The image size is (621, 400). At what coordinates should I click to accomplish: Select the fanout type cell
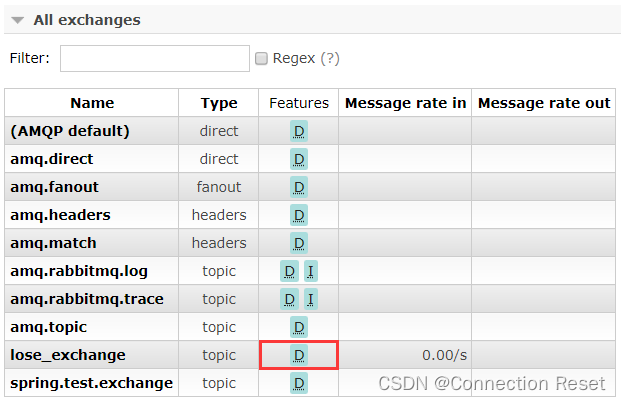[219, 187]
